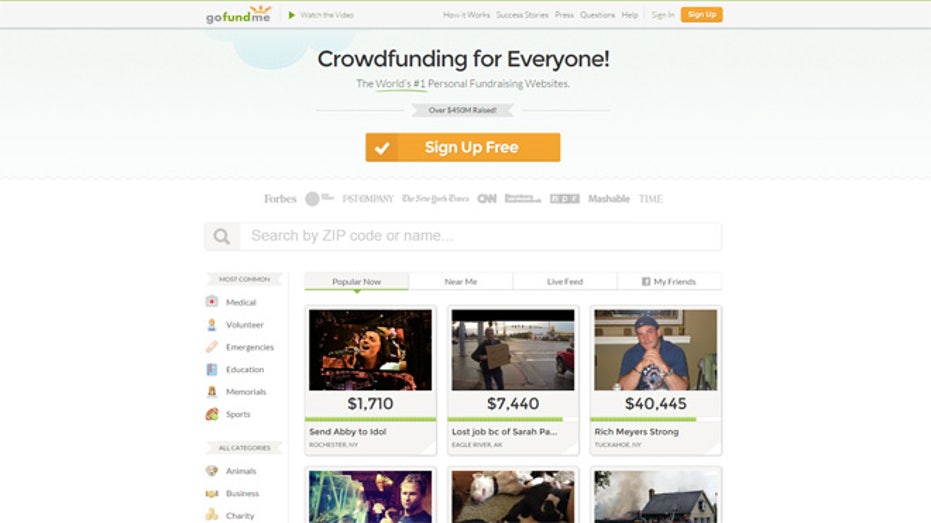Viewport: 931px width, 523px height.
Task: Open the Send Abby to Idol thumbnail
Action: point(370,350)
